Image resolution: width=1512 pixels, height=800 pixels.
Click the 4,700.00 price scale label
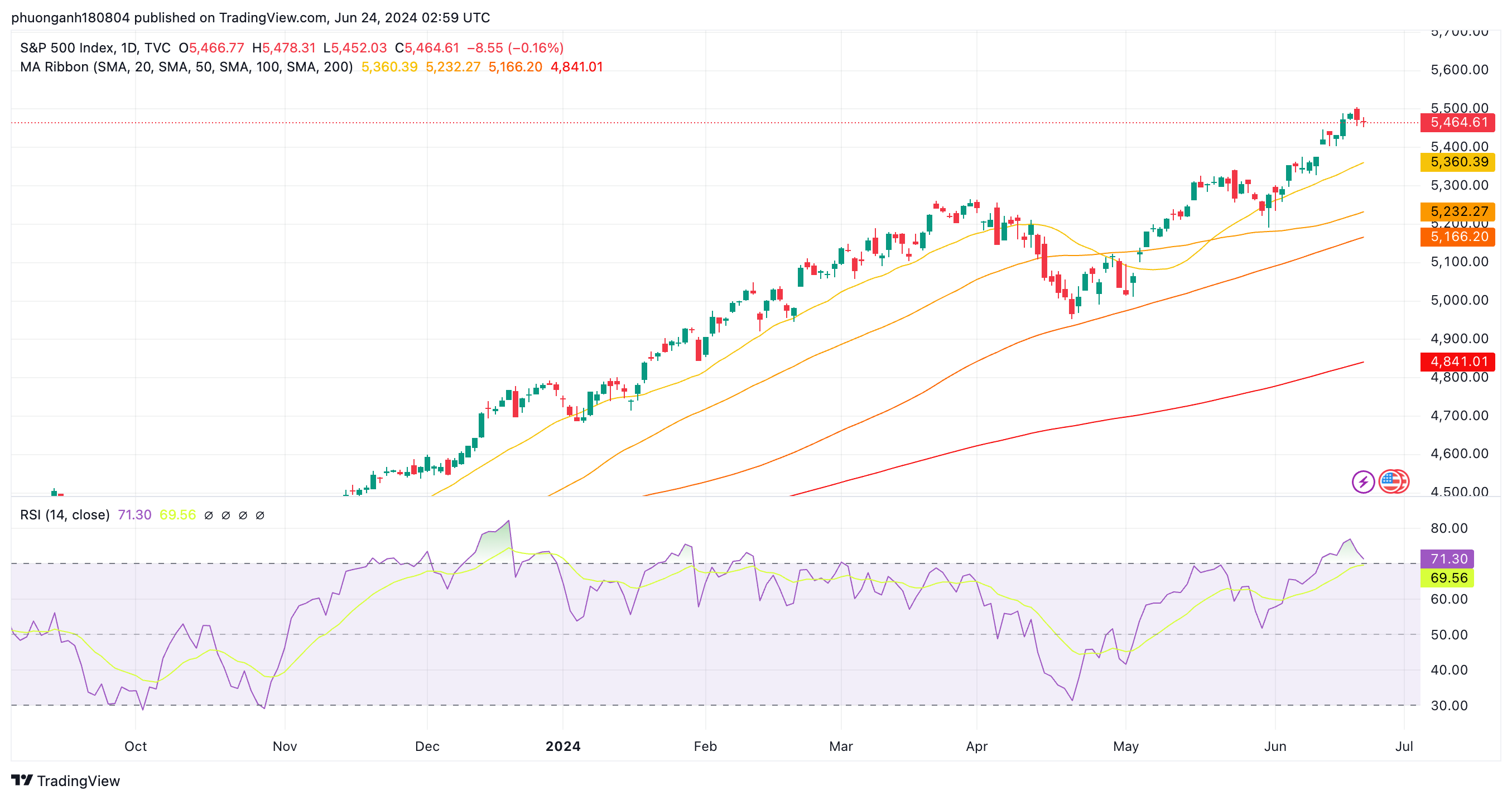coord(1459,416)
